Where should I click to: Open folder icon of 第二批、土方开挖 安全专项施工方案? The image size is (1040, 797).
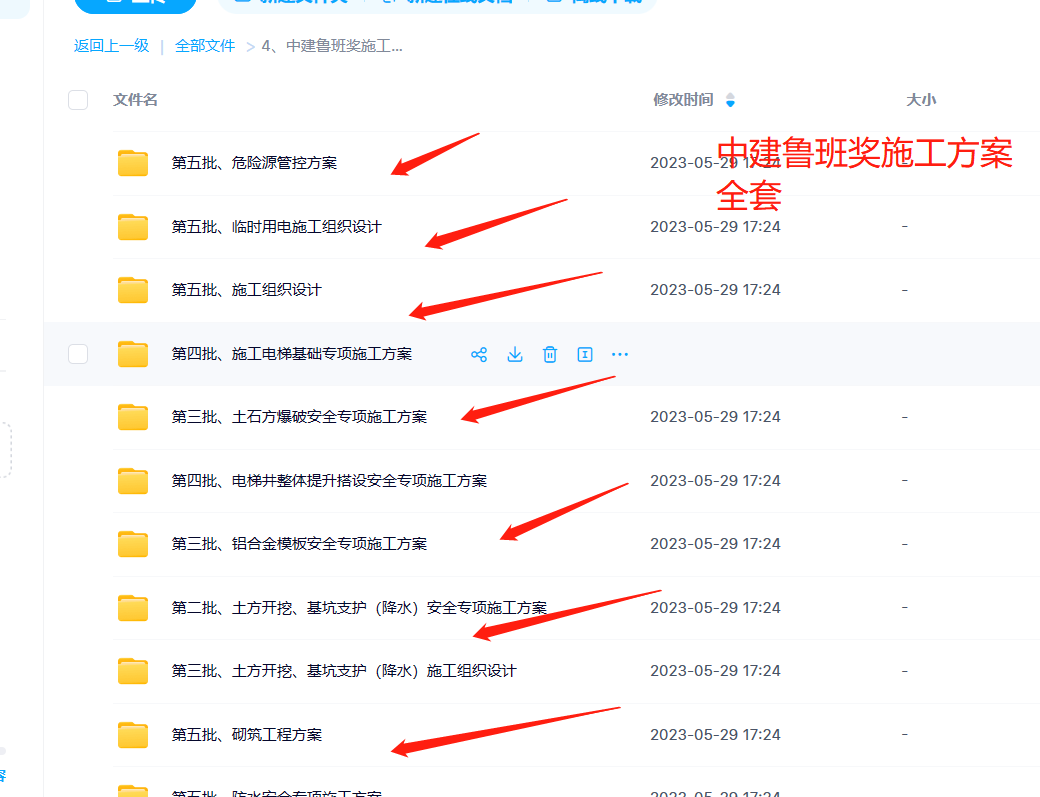[x=133, y=608]
